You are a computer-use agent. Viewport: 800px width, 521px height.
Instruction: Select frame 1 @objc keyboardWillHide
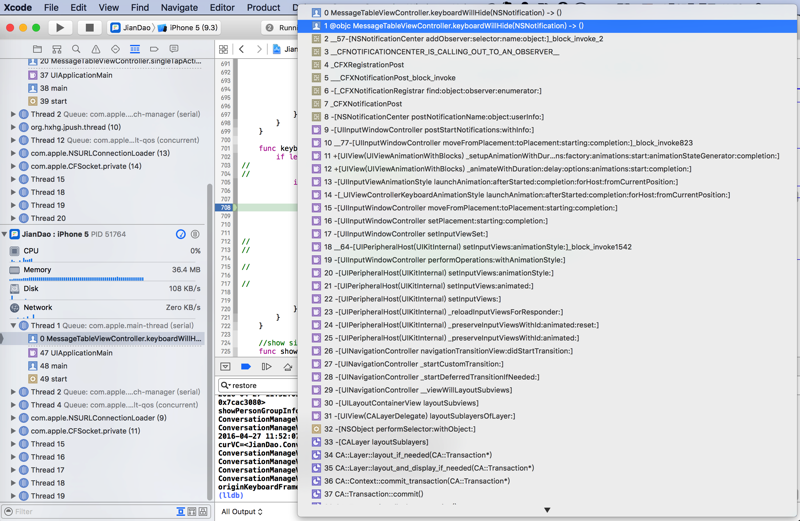[x=547, y=26]
